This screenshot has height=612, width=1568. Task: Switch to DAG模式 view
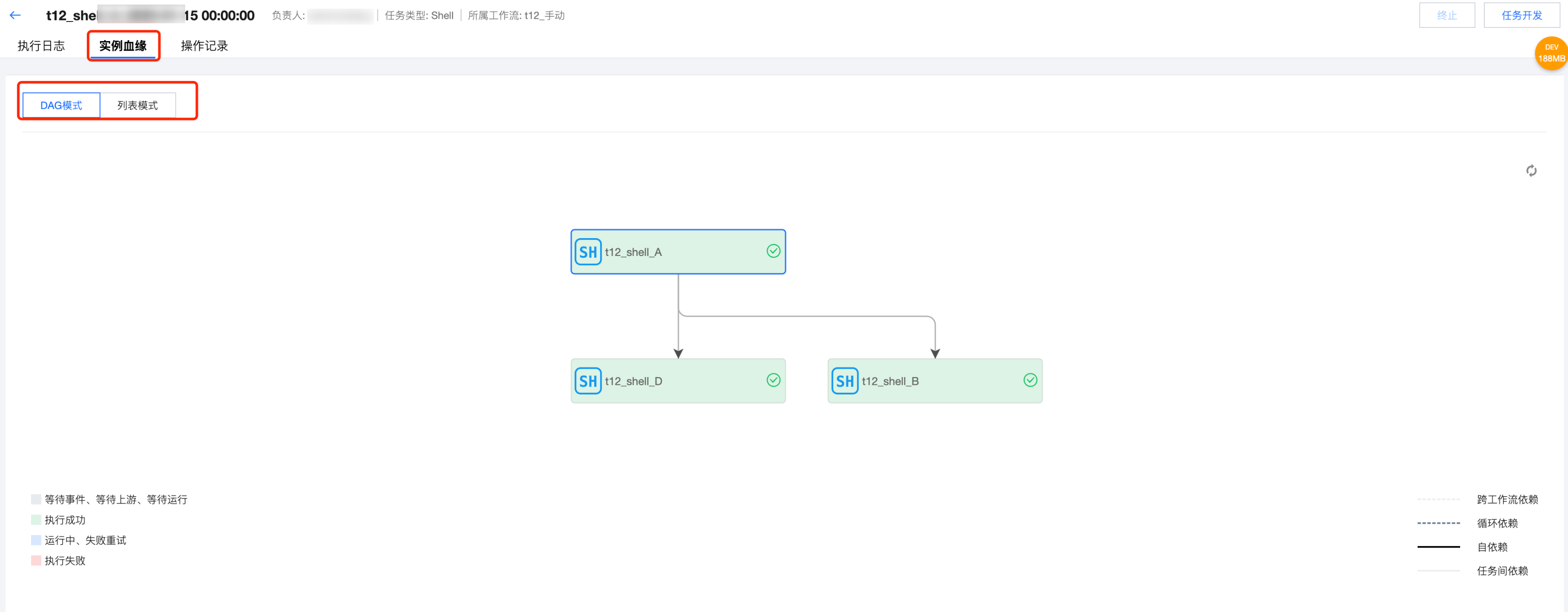[x=61, y=105]
